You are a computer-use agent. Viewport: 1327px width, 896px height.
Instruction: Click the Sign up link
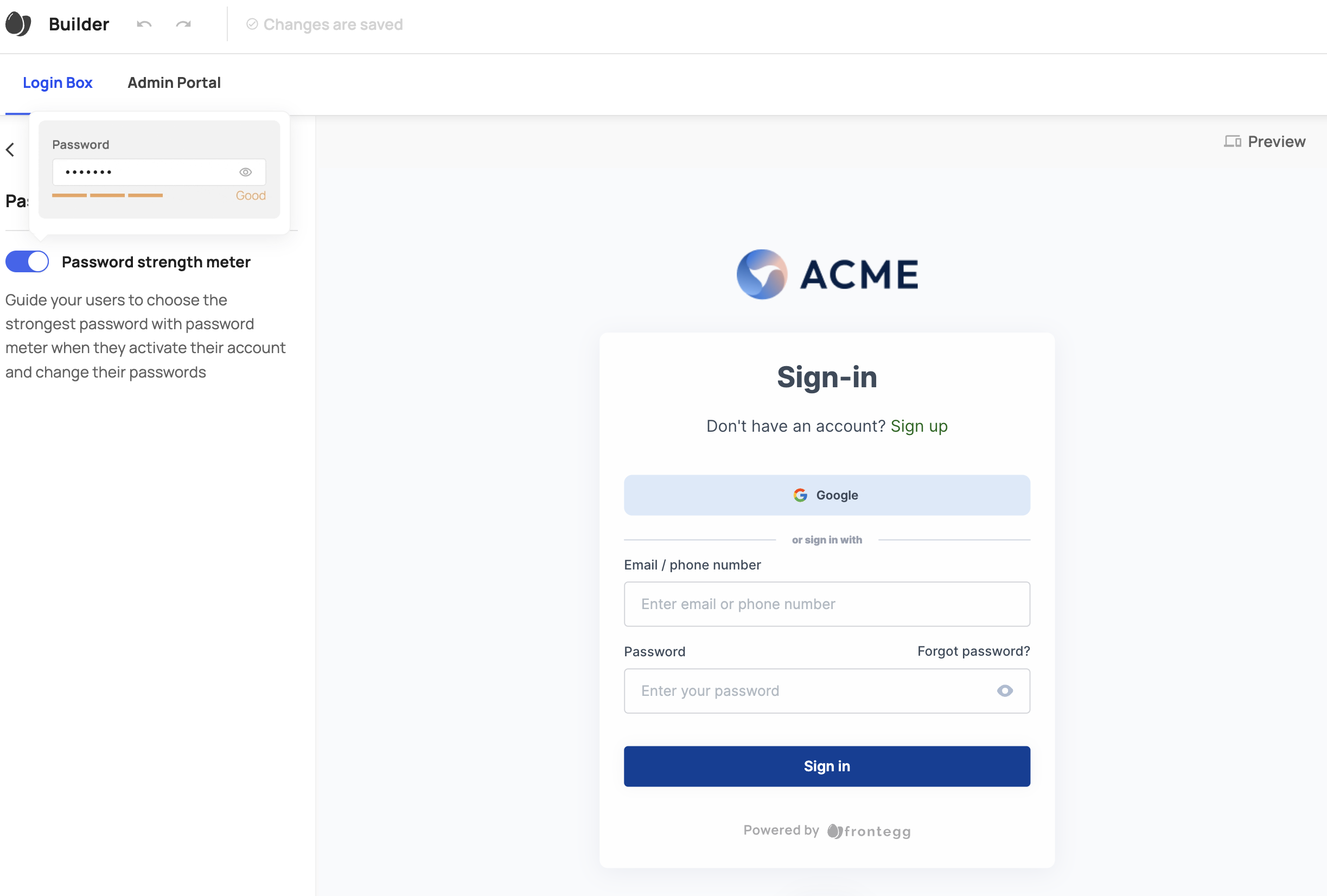[x=918, y=425]
